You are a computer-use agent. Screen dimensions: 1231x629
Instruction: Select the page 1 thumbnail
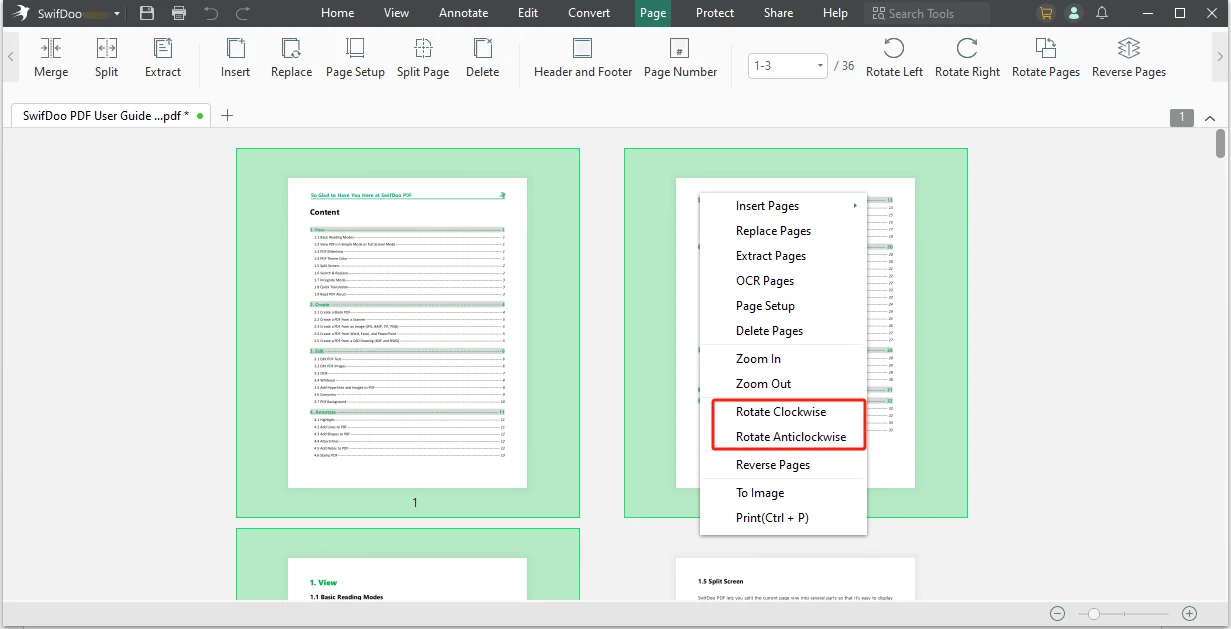coord(407,333)
